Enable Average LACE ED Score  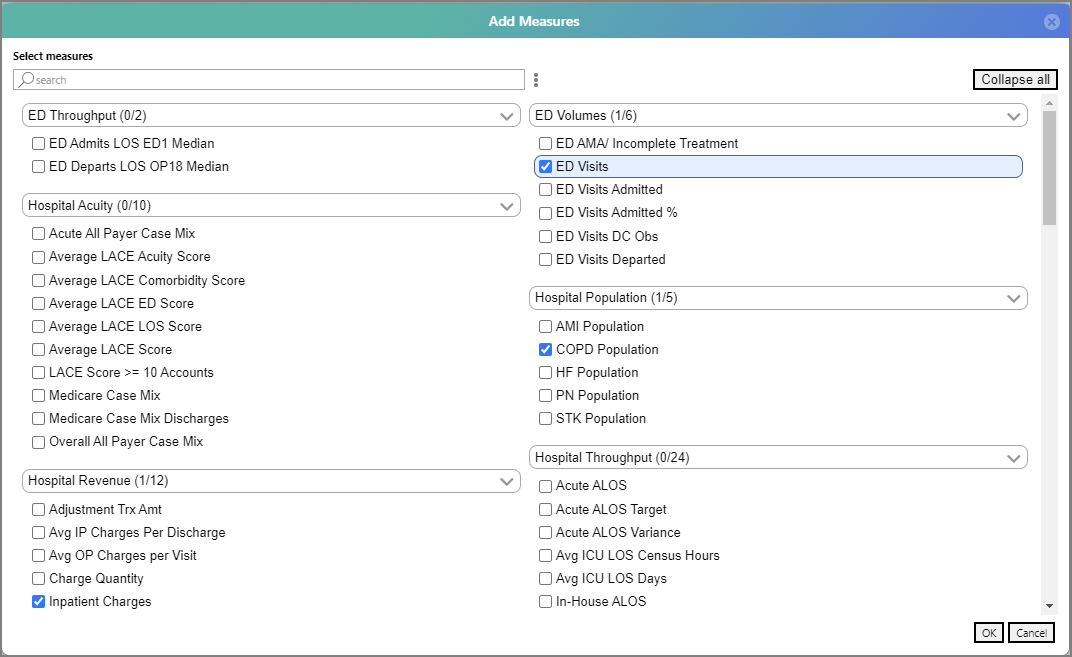click(x=39, y=304)
